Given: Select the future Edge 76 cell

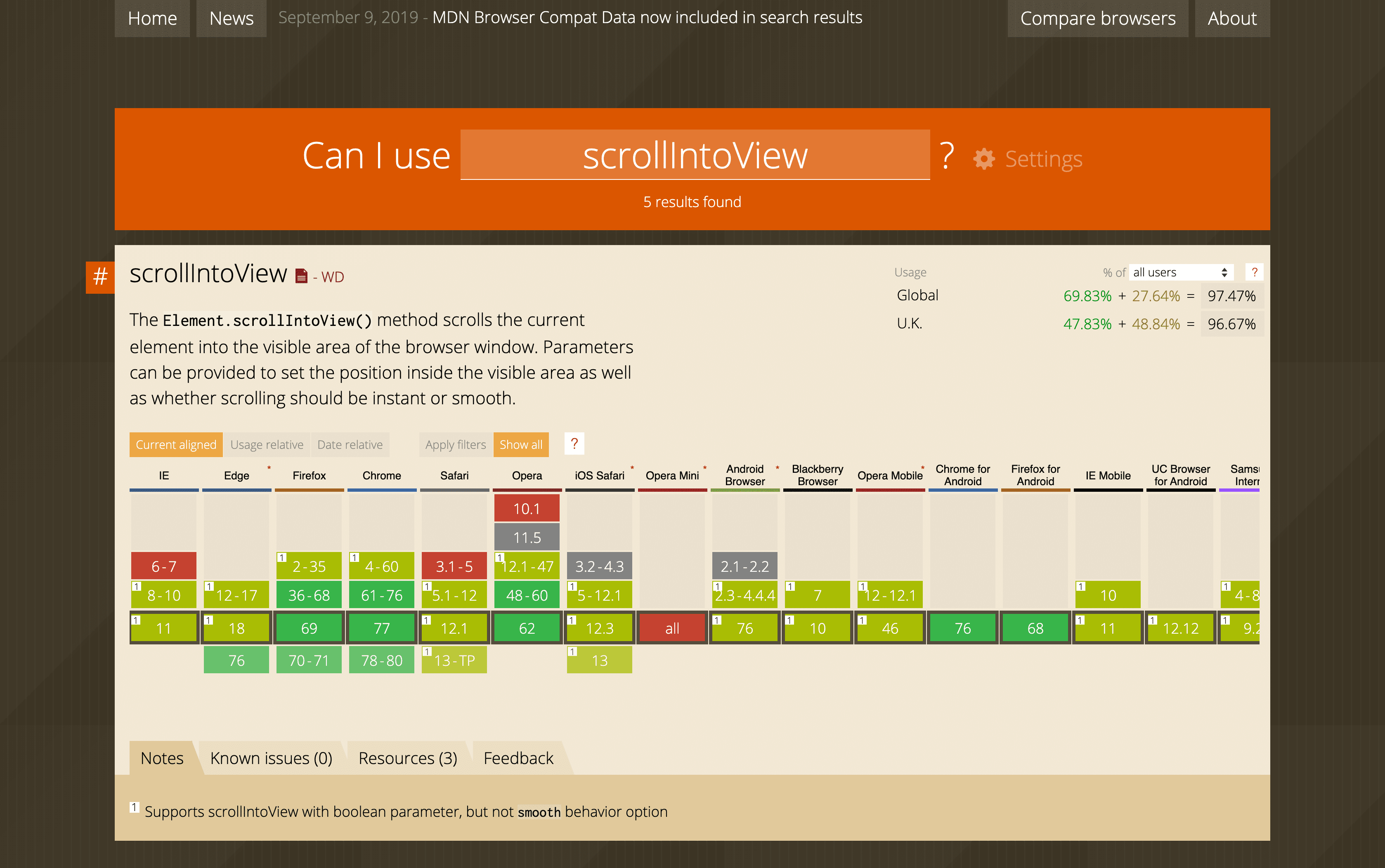Looking at the screenshot, I should [236, 660].
